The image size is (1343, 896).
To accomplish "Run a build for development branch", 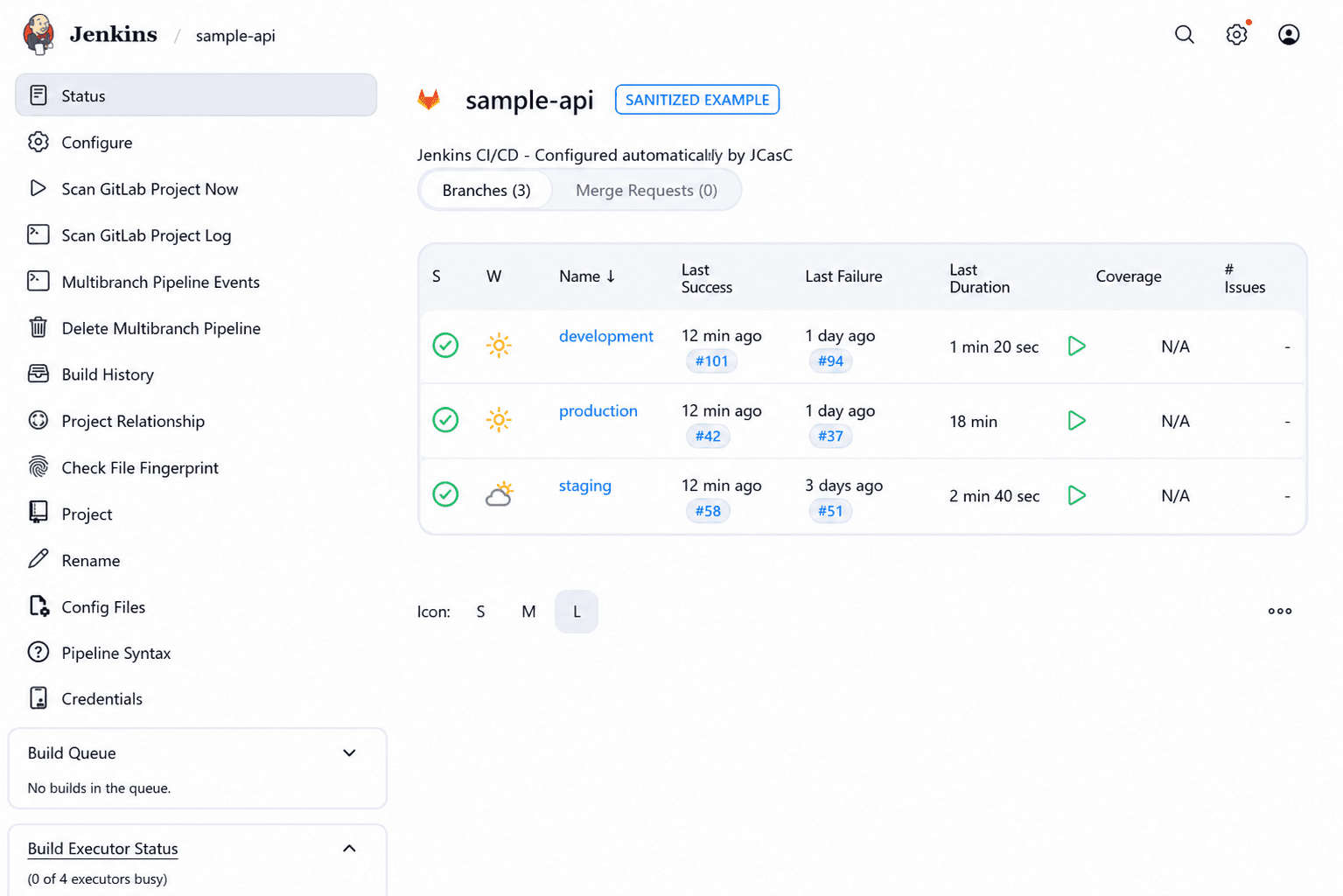I will (1077, 346).
